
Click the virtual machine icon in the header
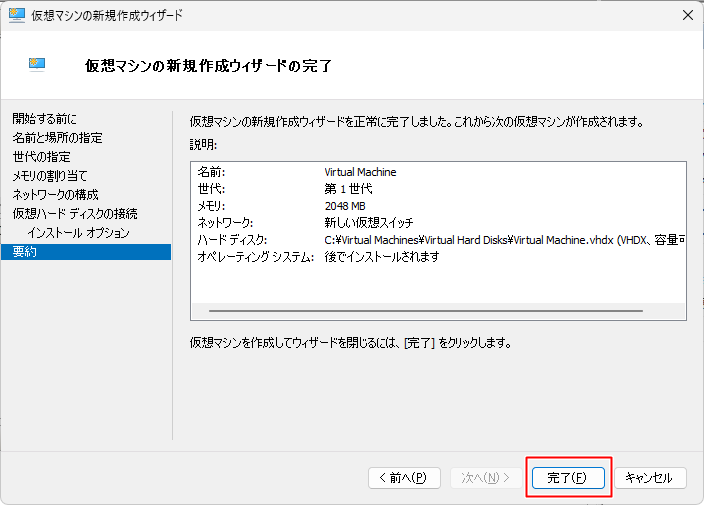pyautogui.click(x=39, y=66)
